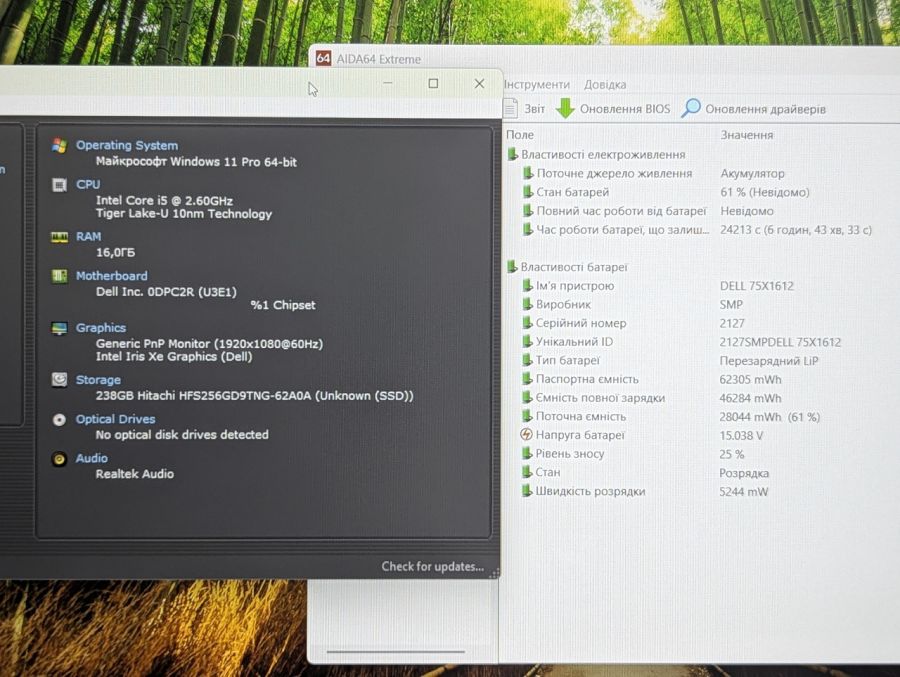Click the Storage drive icon
This screenshot has width=900, height=677.
tap(59, 380)
